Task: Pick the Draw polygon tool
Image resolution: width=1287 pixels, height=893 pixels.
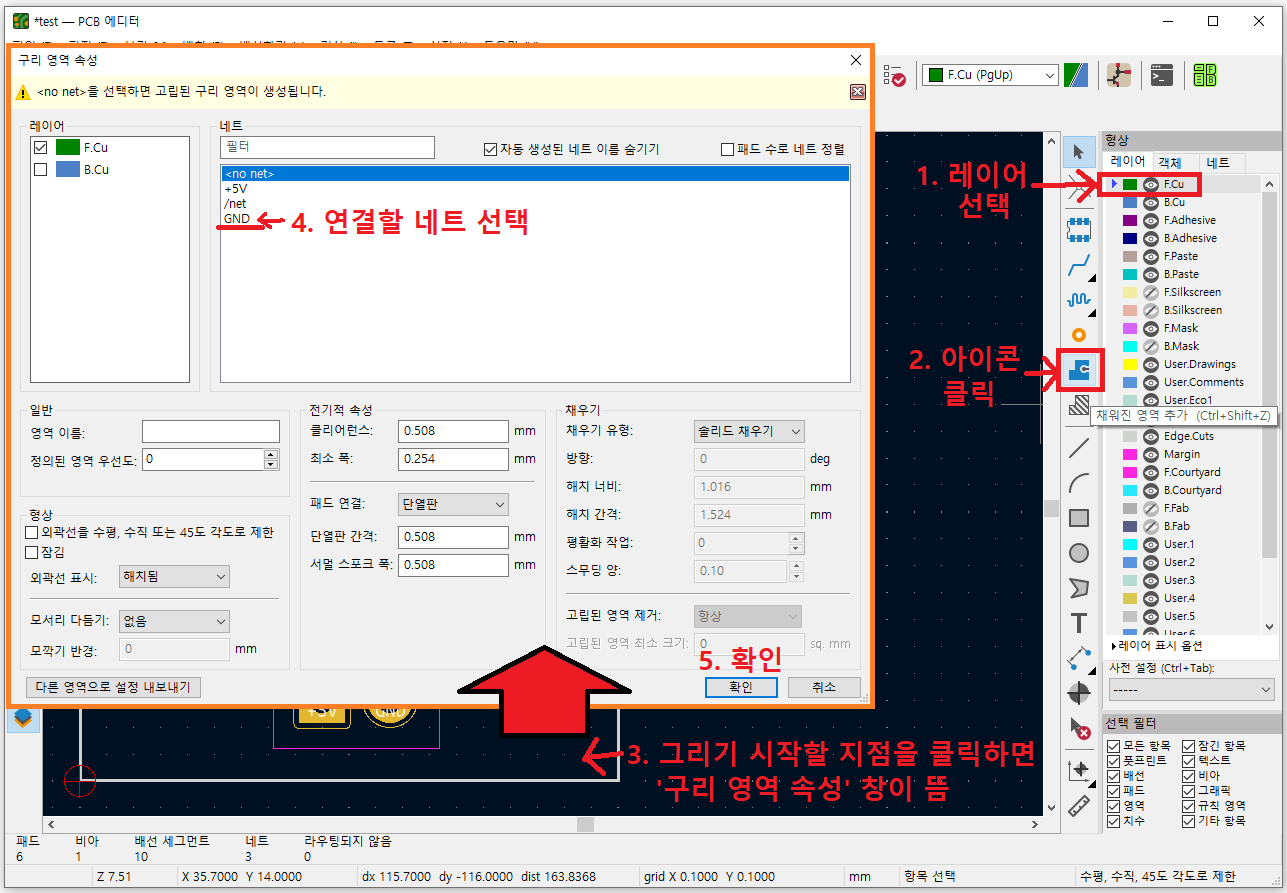Action: point(1078,588)
